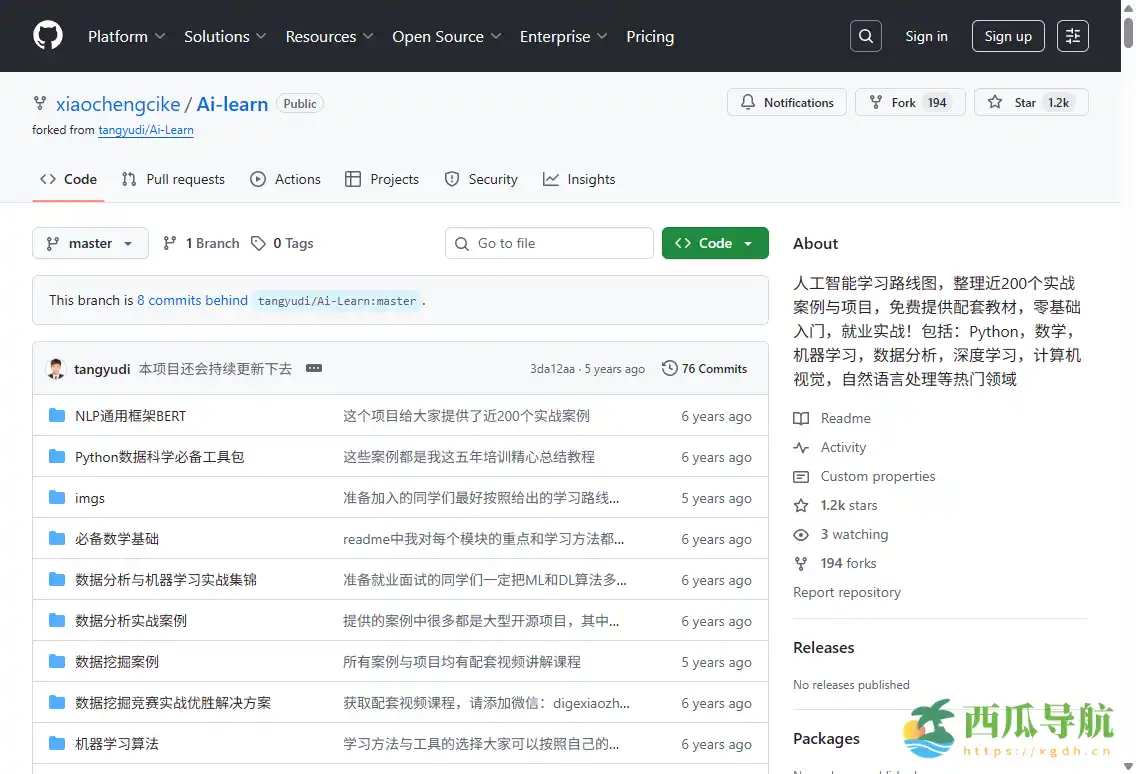Open the master branch dropdown
Viewport: 1136px width, 774px height.
coord(90,243)
